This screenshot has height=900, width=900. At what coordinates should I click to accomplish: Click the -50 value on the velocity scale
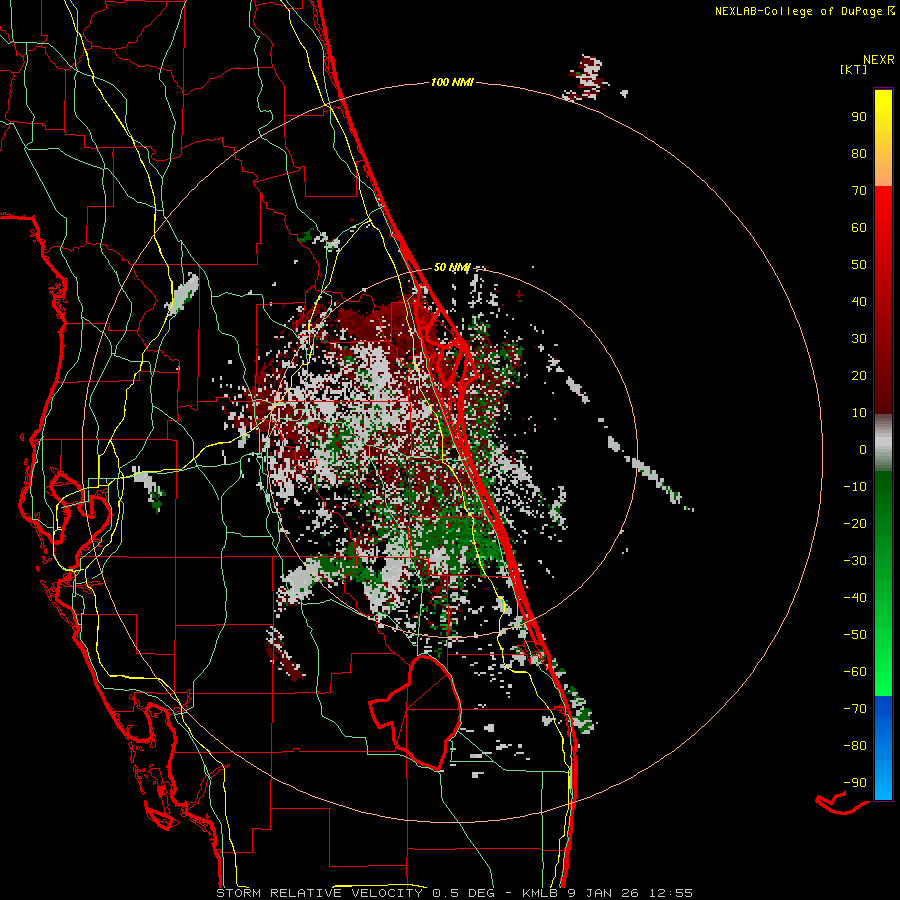click(x=855, y=635)
